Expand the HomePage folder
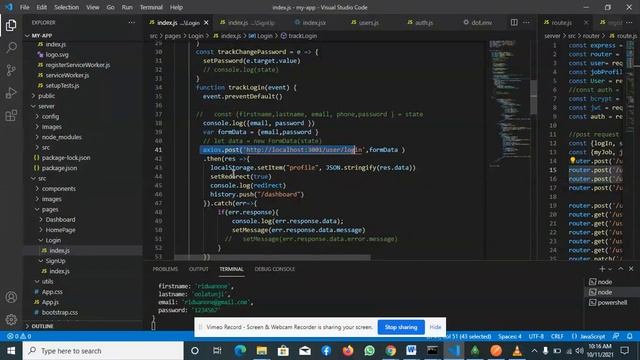 tap(83, 230)
